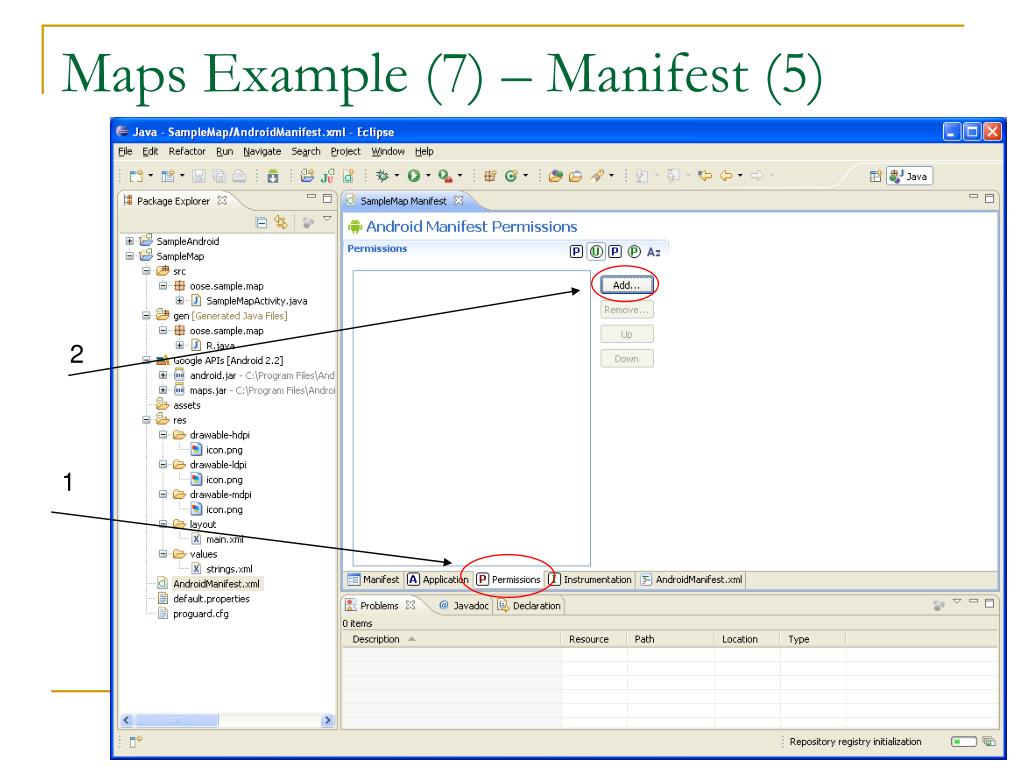This screenshot has width=1024, height=768.
Task: Click the Save toolbar icon
Action: point(199,176)
